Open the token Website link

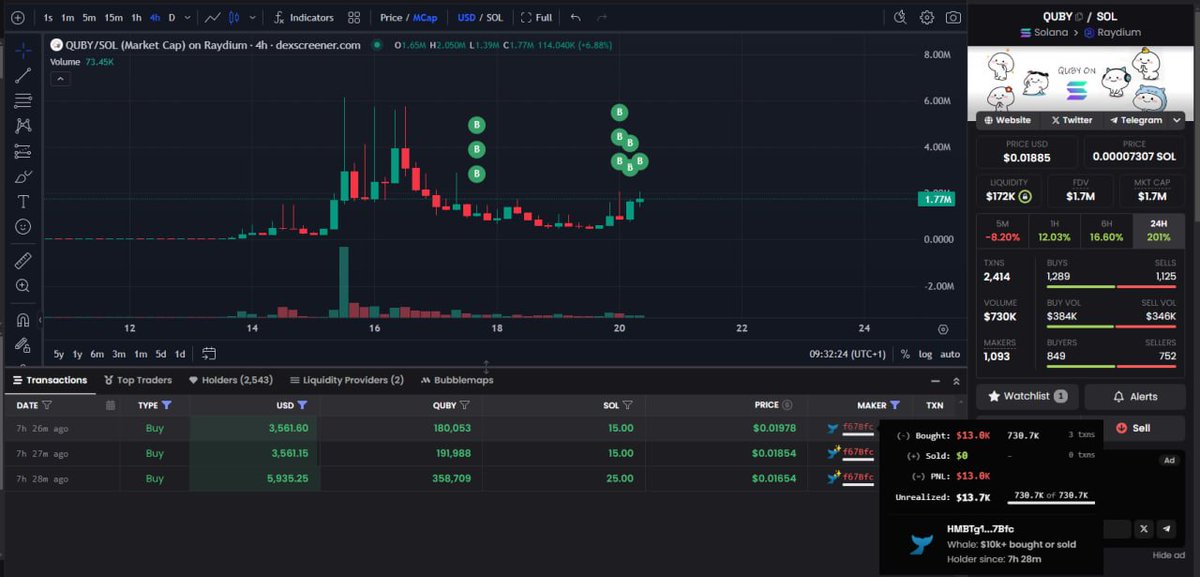point(1006,120)
